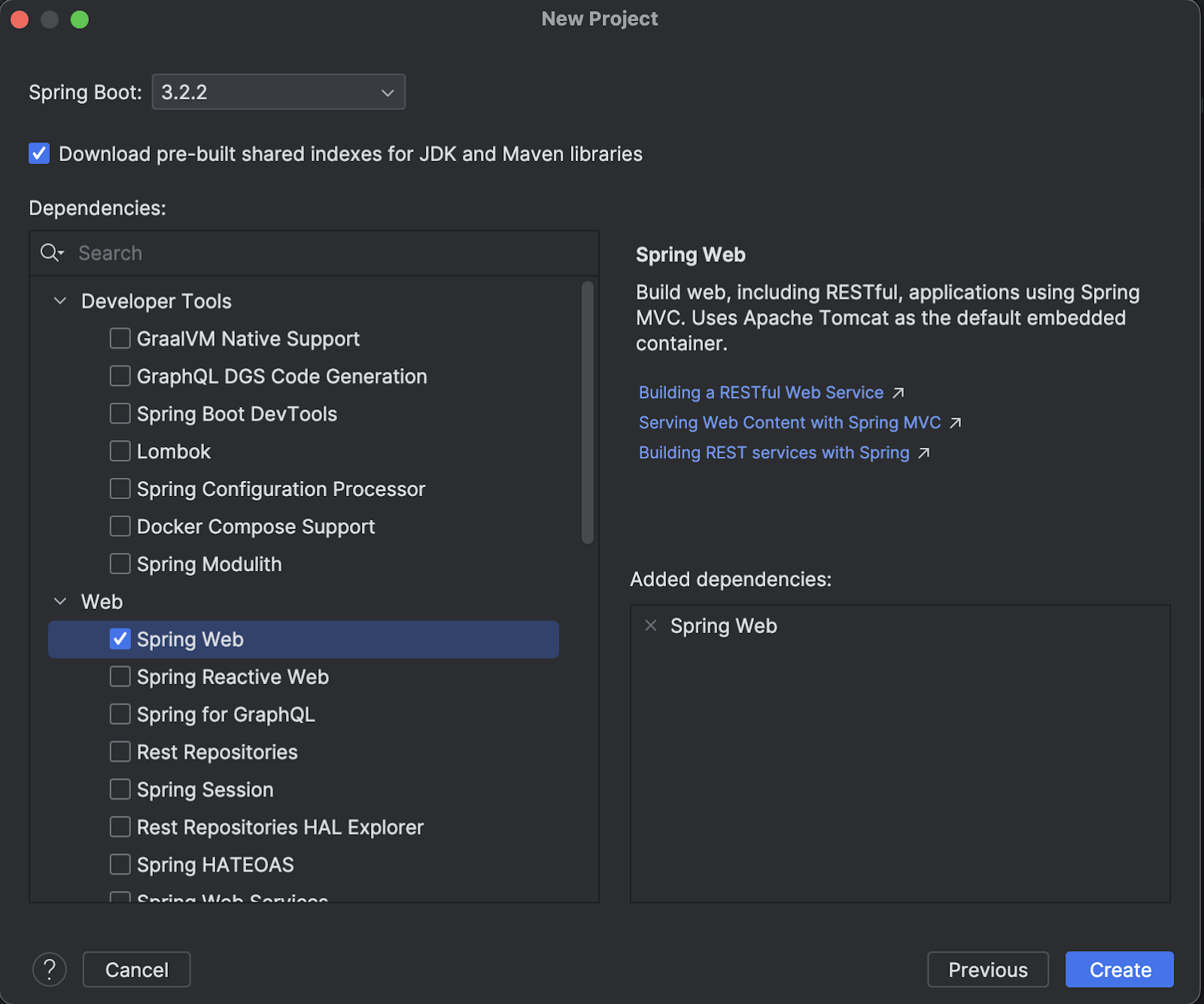Click external arrow beside Serving Web Content link
The image size is (1204, 1004).
point(955,423)
